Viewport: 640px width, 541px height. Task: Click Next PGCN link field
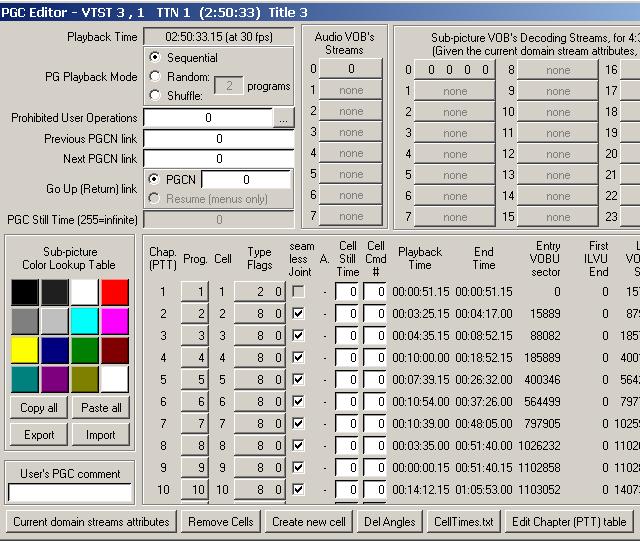(x=219, y=158)
